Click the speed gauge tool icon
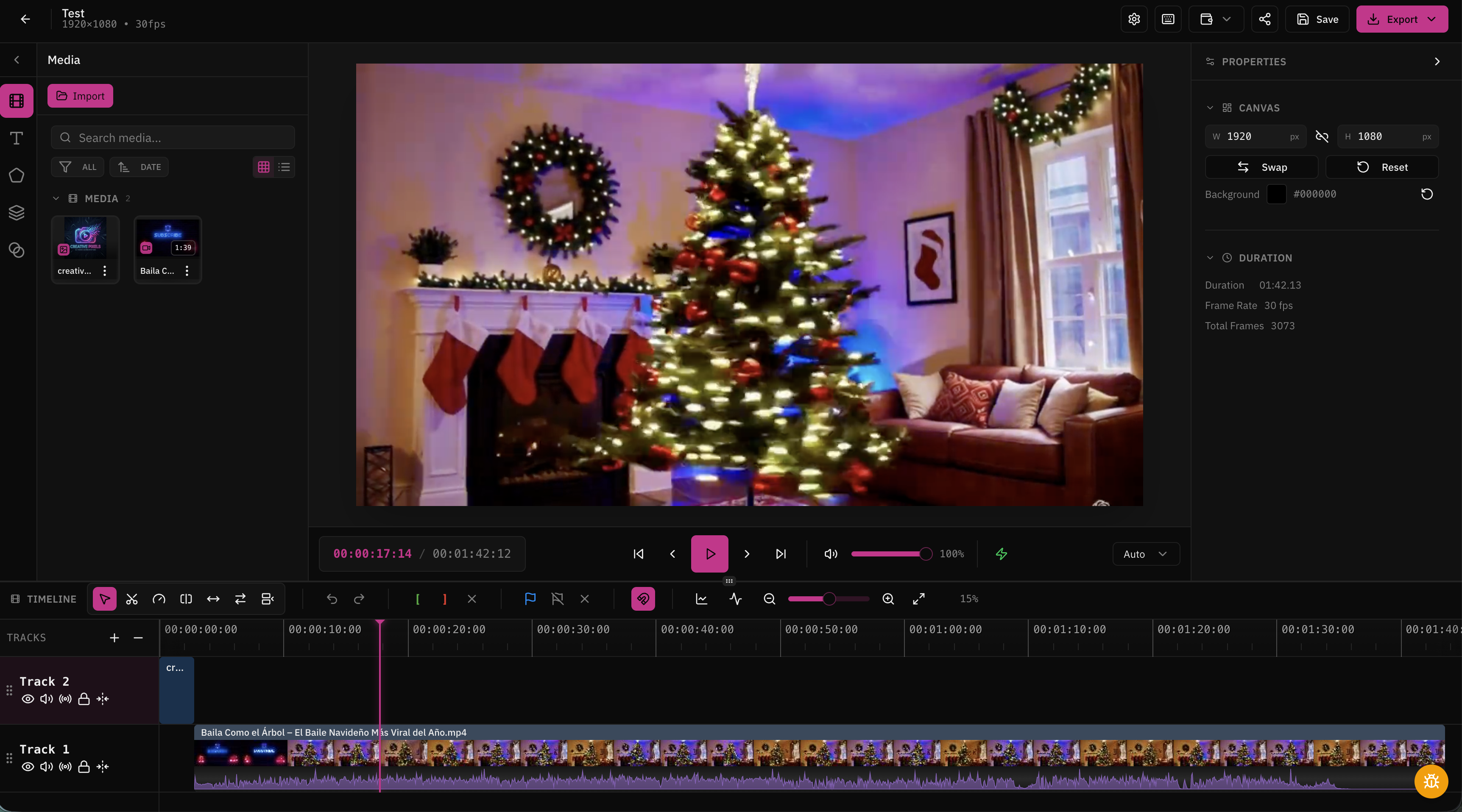This screenshot has width=1462, height=812. coord(159,599)
